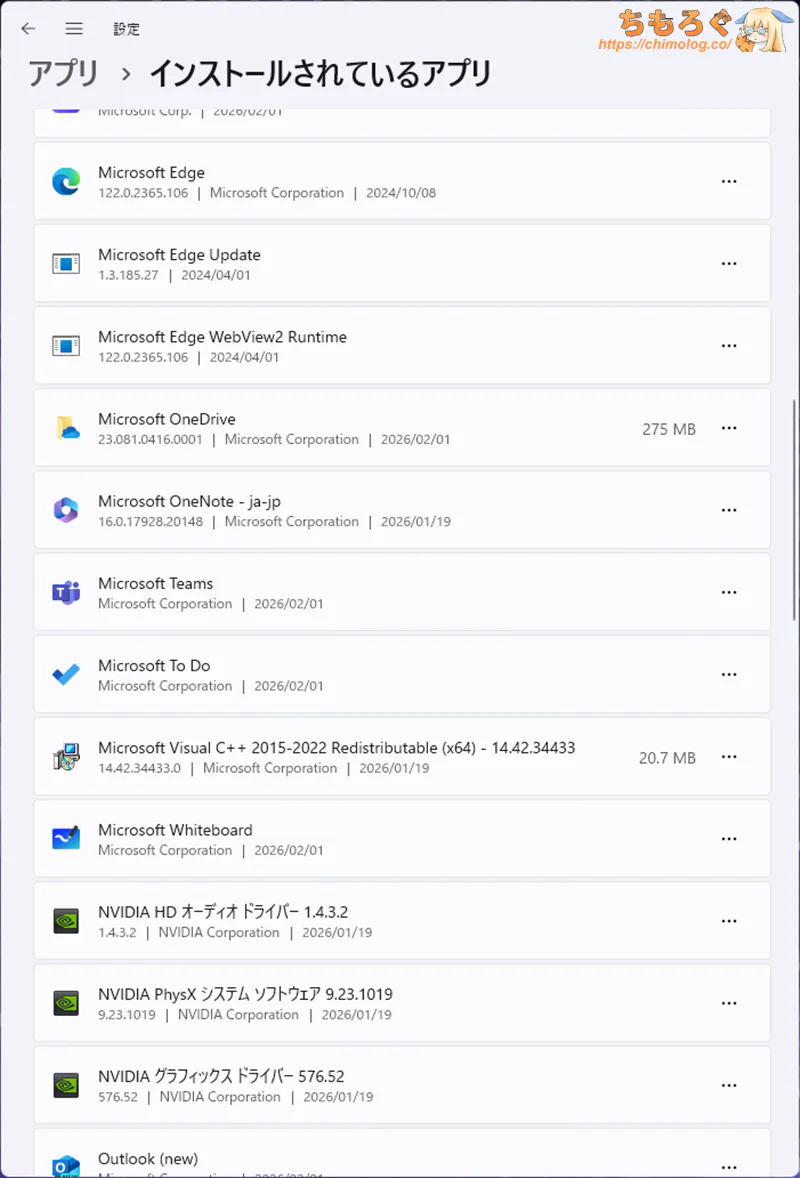The image size is (800, 1178).
Task: Select the NVIDIA HD オーディオ ドライバー entry name
Action: 222,912
